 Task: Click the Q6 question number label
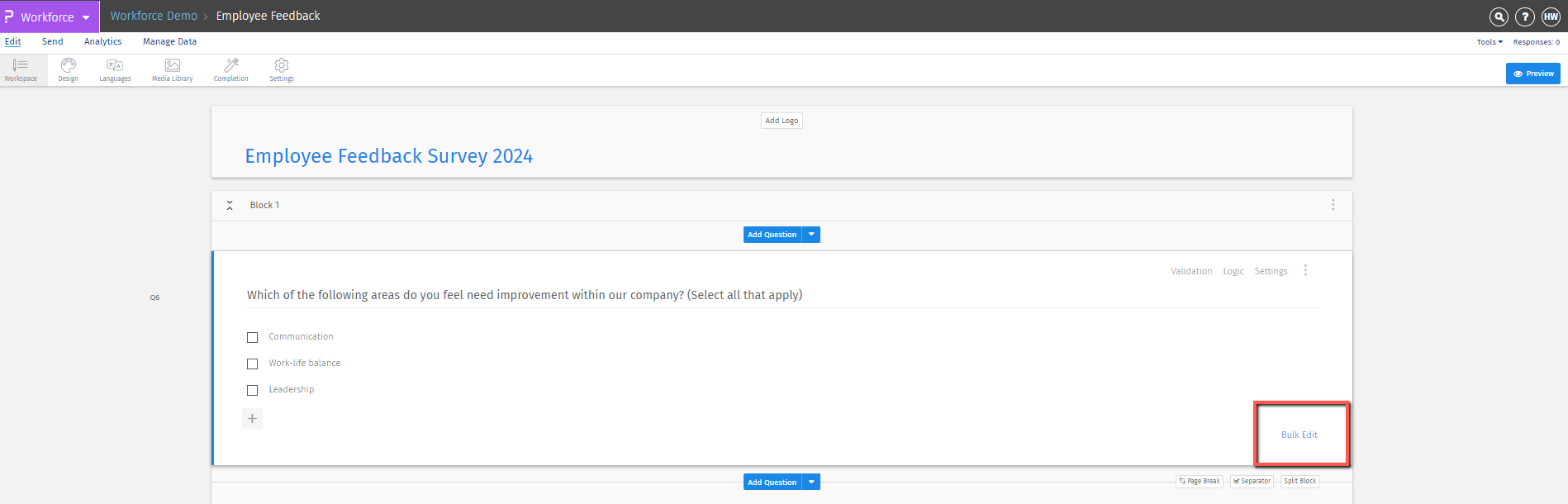click(x=154, y=297)
